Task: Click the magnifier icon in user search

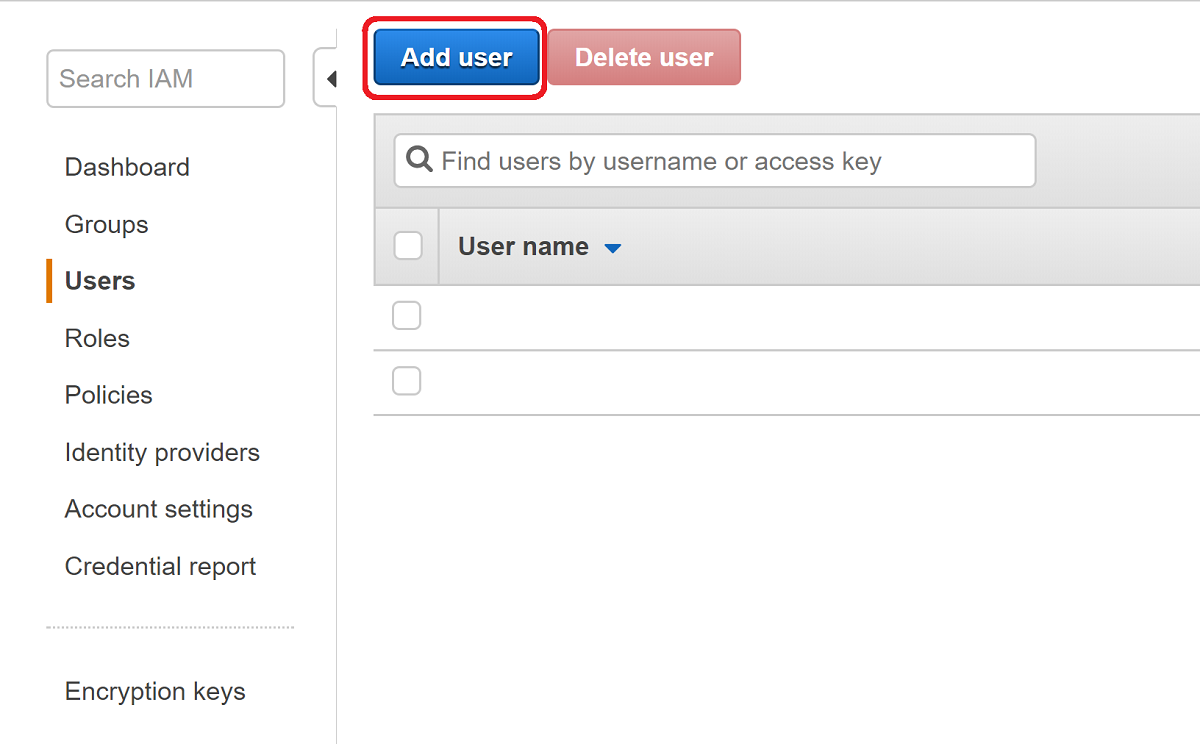Action: (x=421, y=160)
